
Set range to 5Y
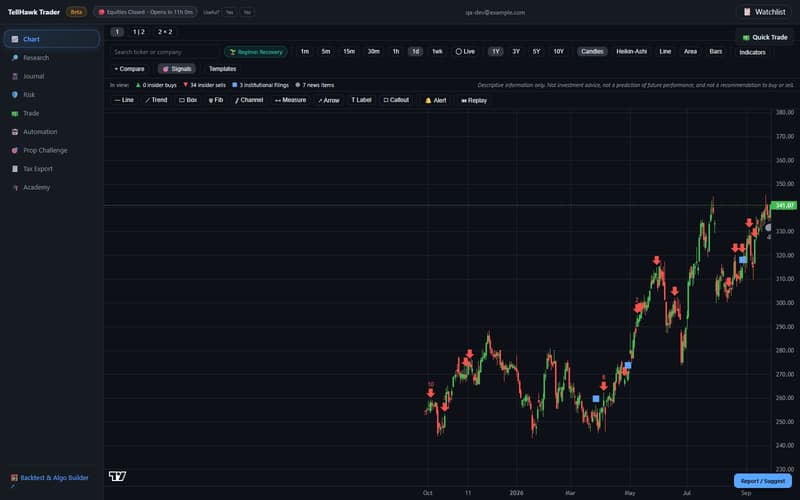[536, 52]
